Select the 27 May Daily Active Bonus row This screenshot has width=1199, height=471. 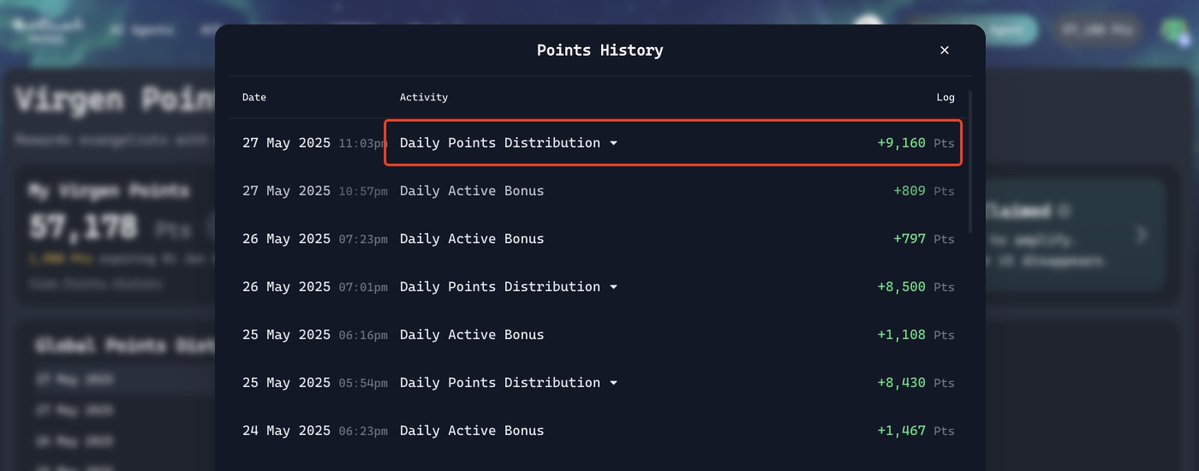[x=598, y=191]
